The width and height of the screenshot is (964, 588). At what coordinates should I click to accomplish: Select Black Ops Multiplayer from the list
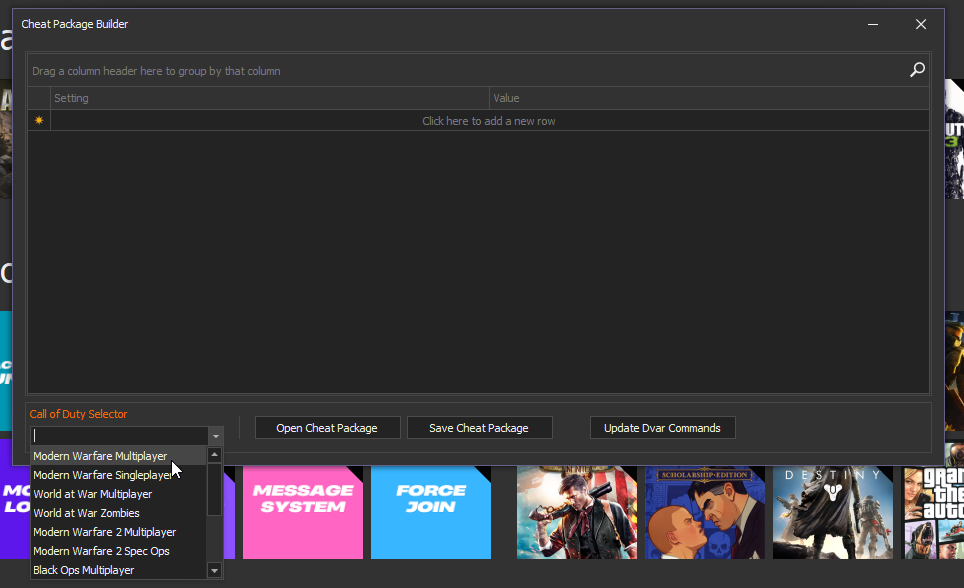84,570
